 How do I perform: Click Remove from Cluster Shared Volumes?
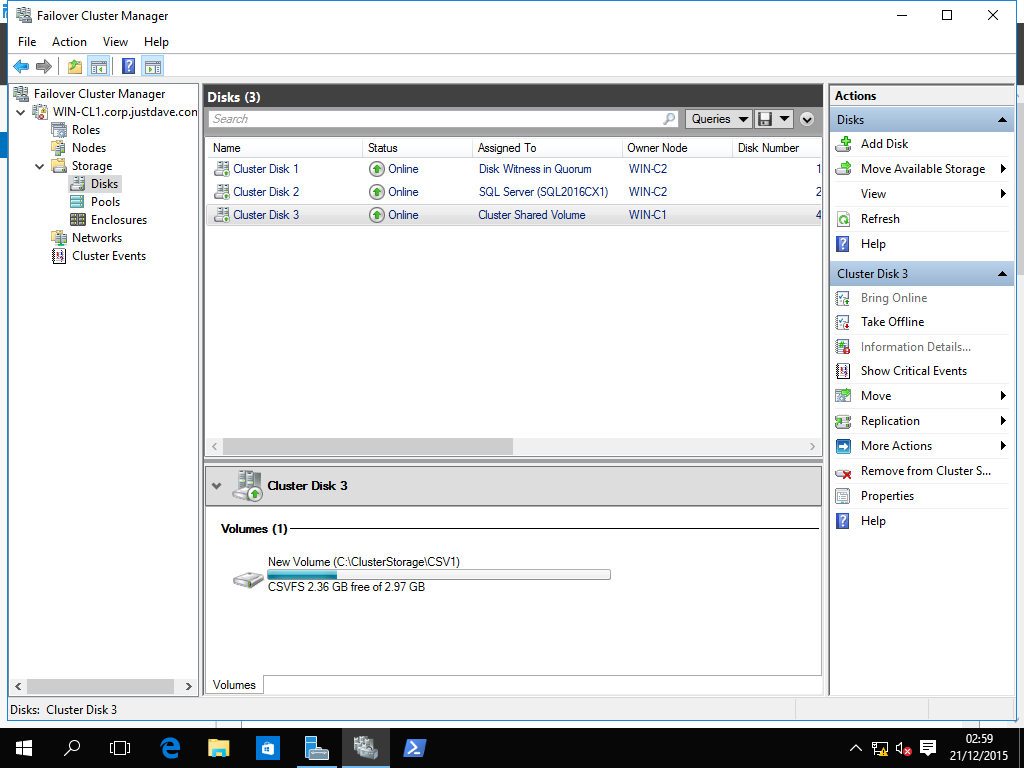click(925, 471)
